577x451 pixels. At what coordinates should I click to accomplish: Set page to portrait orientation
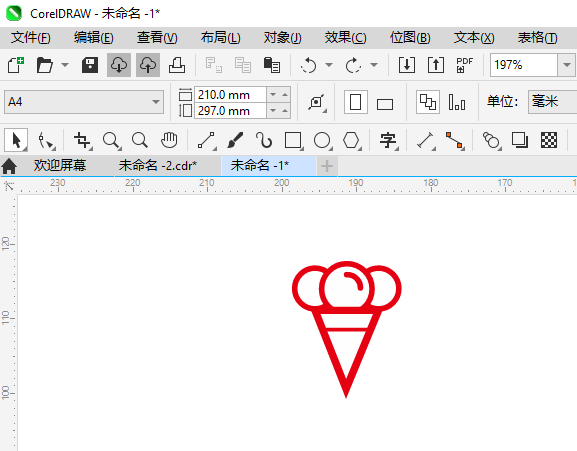(355, 102)
